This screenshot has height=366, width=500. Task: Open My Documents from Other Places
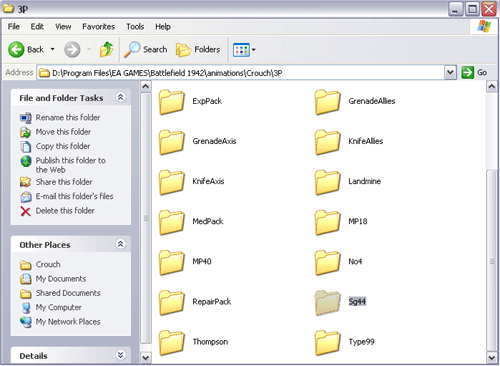tap(61, 278)
